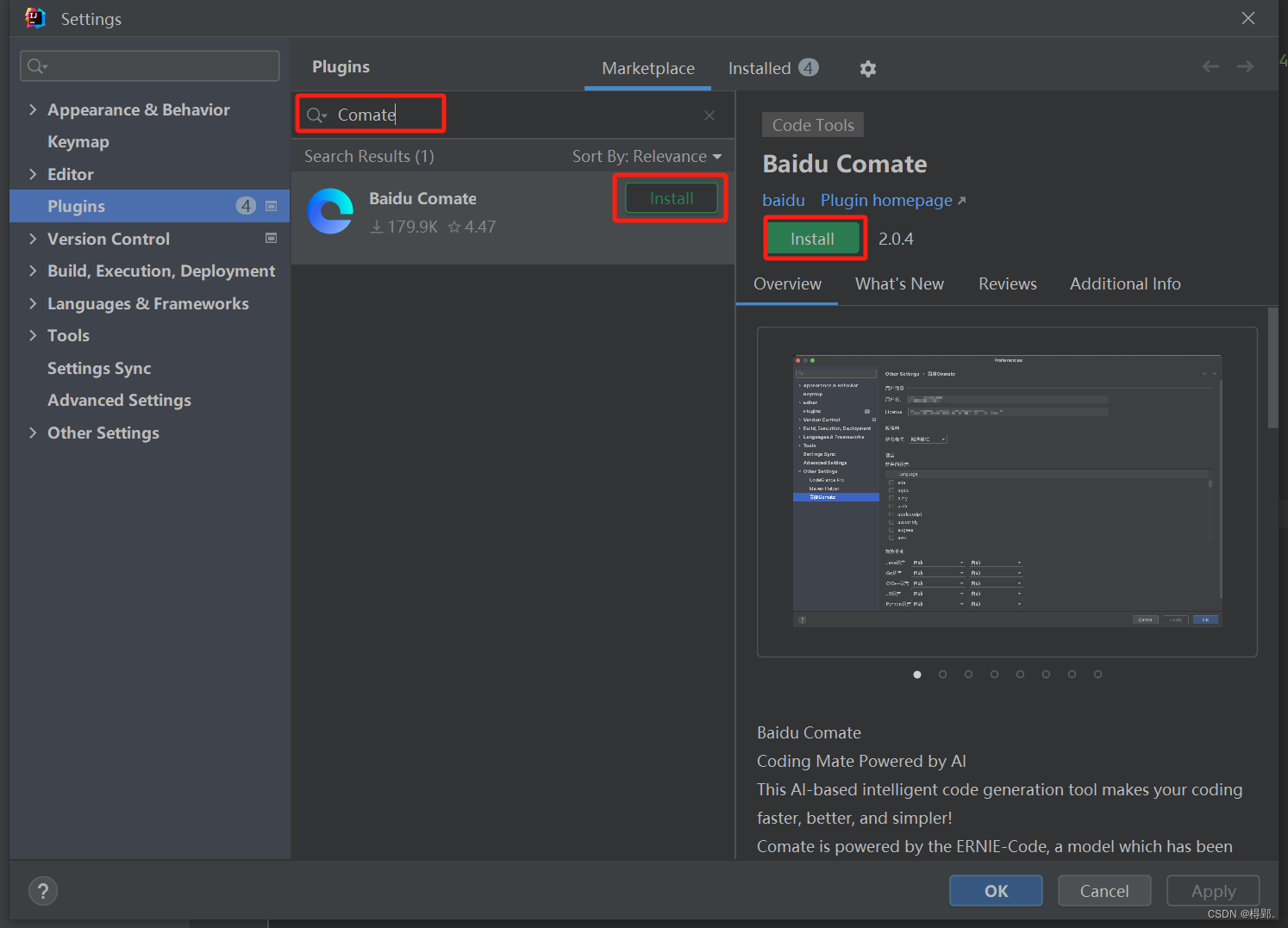1288x928 pixels.
Task: Select the fifth screenshot carousel dot
Action: pos(1020,675)
